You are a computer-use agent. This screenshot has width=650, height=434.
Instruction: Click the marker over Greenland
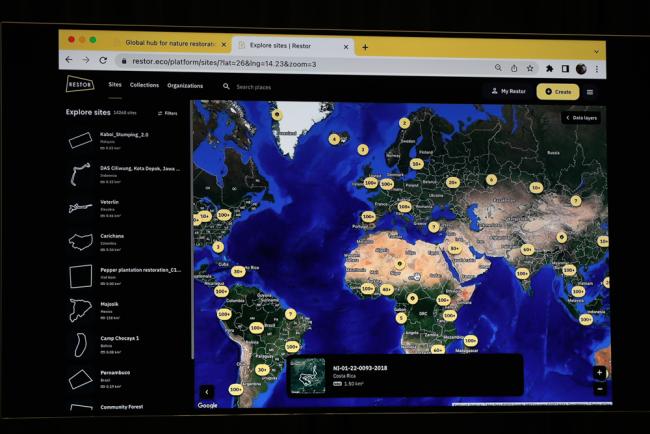click(277, 114)
